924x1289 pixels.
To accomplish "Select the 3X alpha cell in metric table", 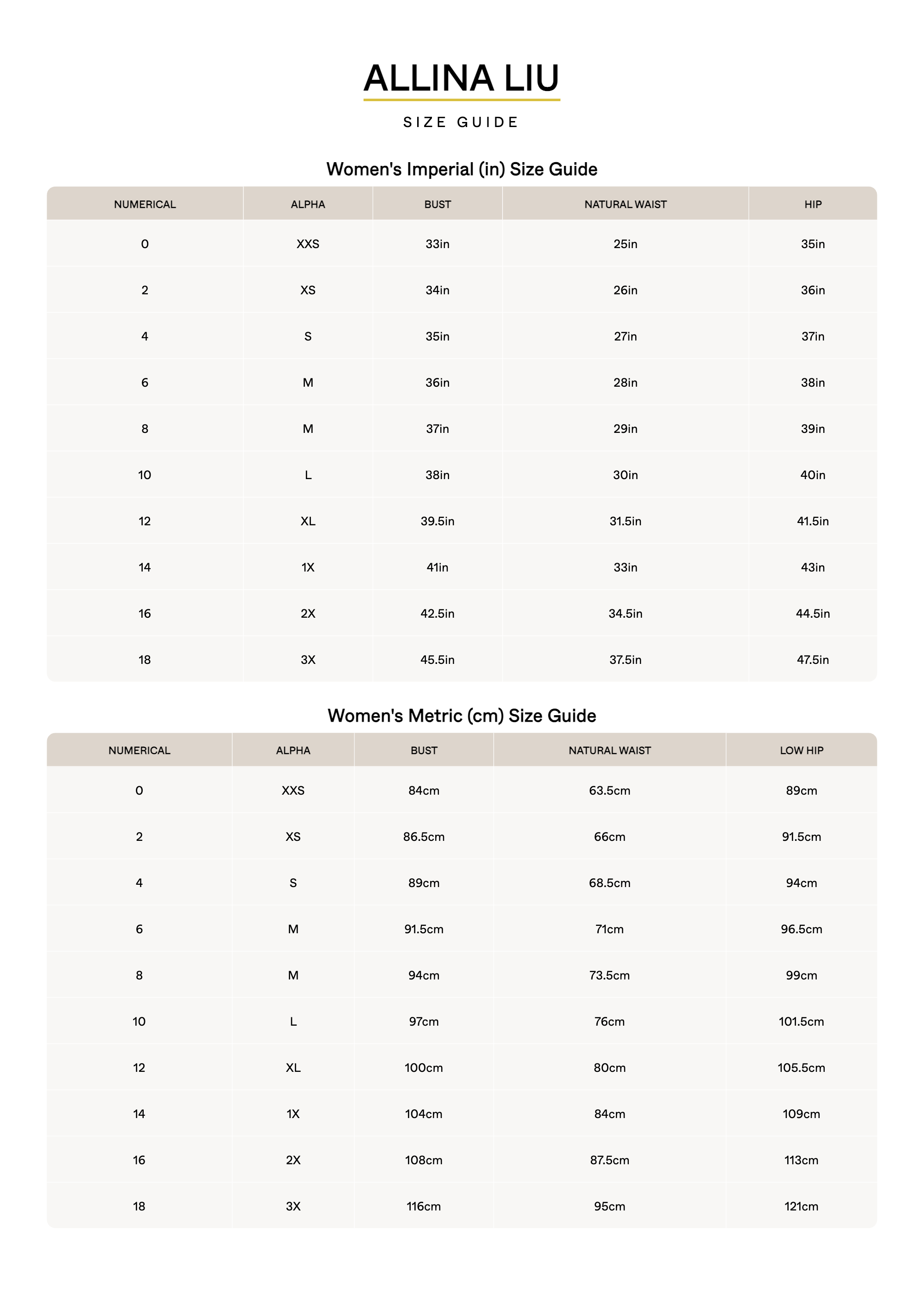I will coord(292,1206).
